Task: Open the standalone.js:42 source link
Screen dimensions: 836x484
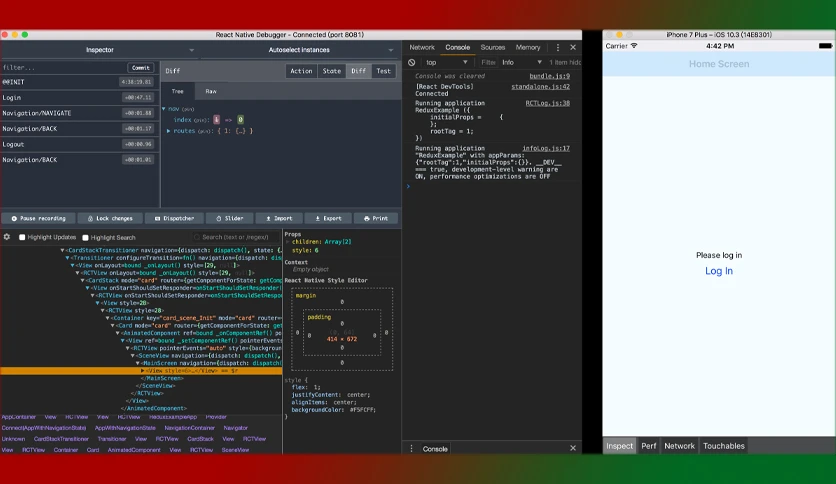Action: click(540, 87)
